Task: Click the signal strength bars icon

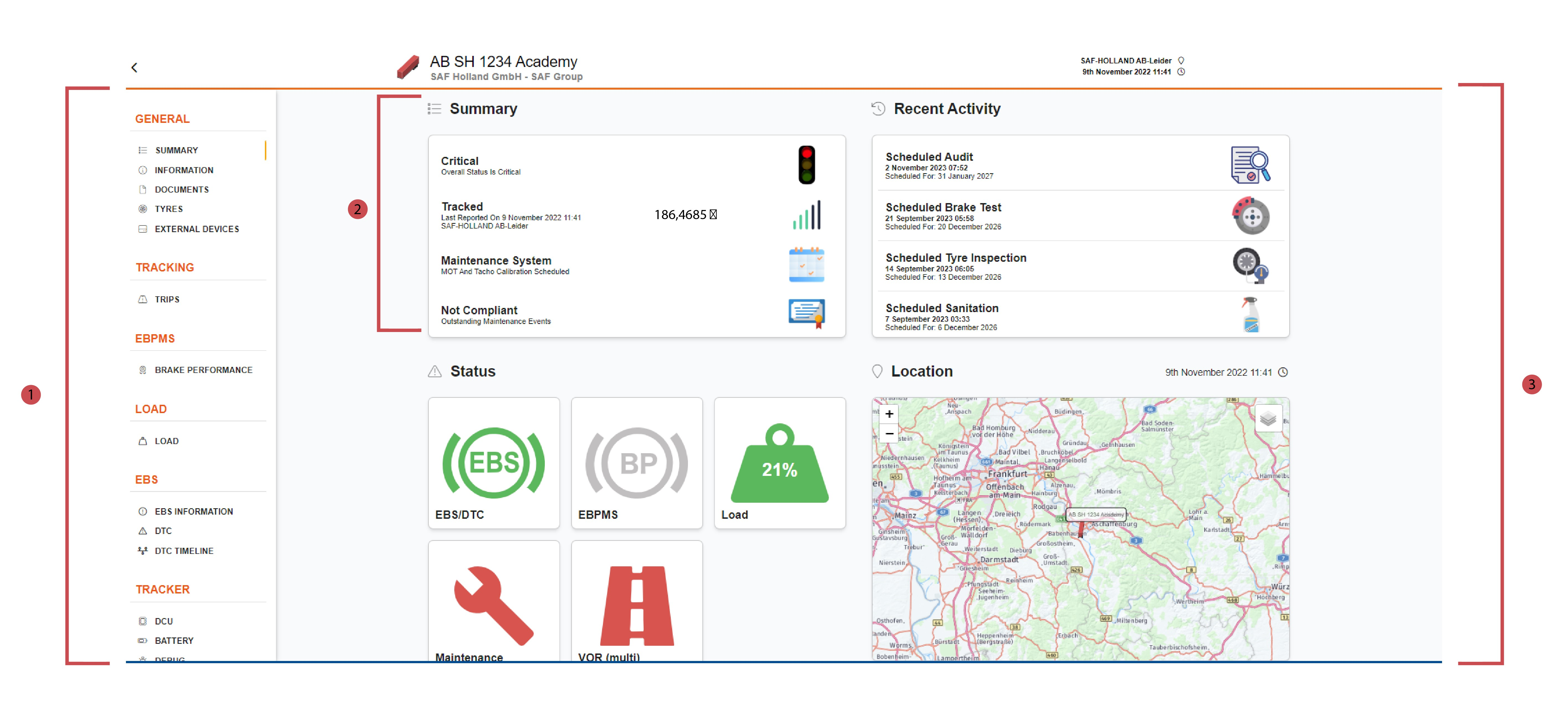Action: click(806, 215)
